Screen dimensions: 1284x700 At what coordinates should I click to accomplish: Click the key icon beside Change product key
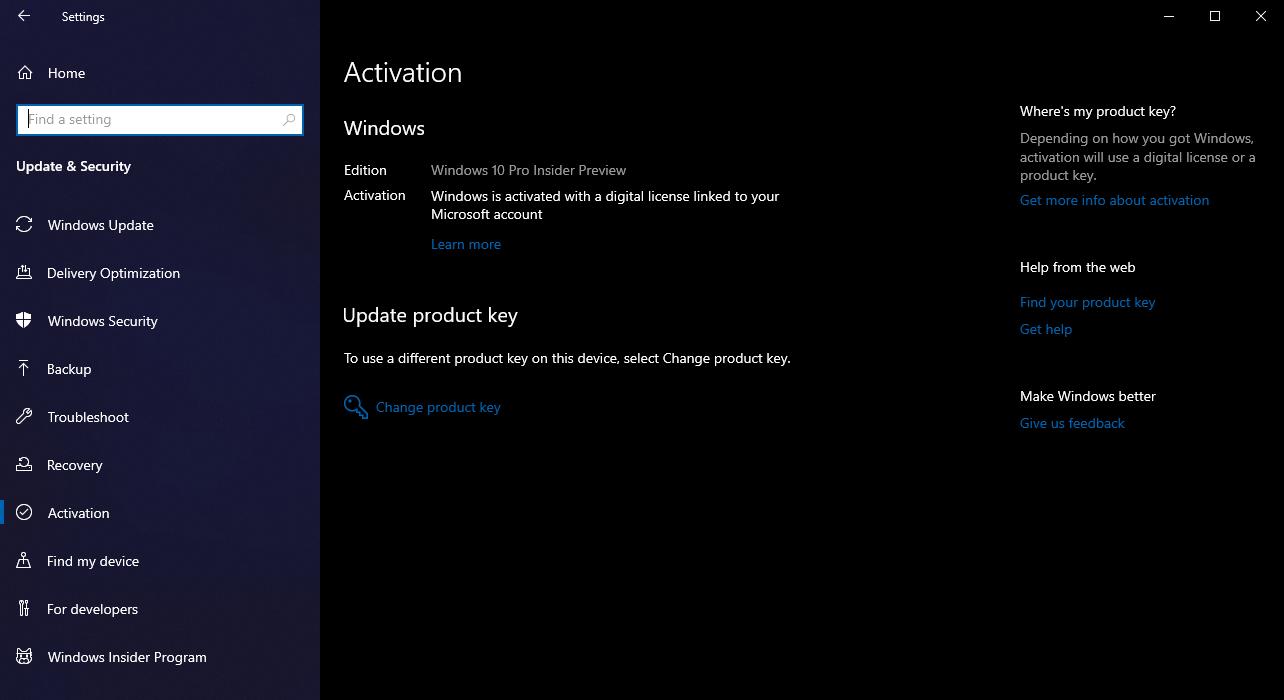pyautogui.click(x=356, y=407)
